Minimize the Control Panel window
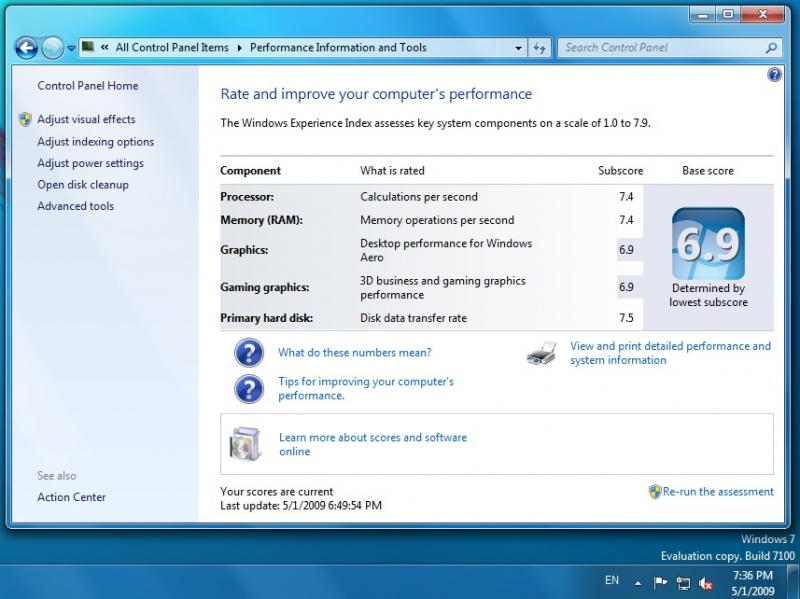The width and height of the screenshot is (800, 599). click(x=702, y=15)
